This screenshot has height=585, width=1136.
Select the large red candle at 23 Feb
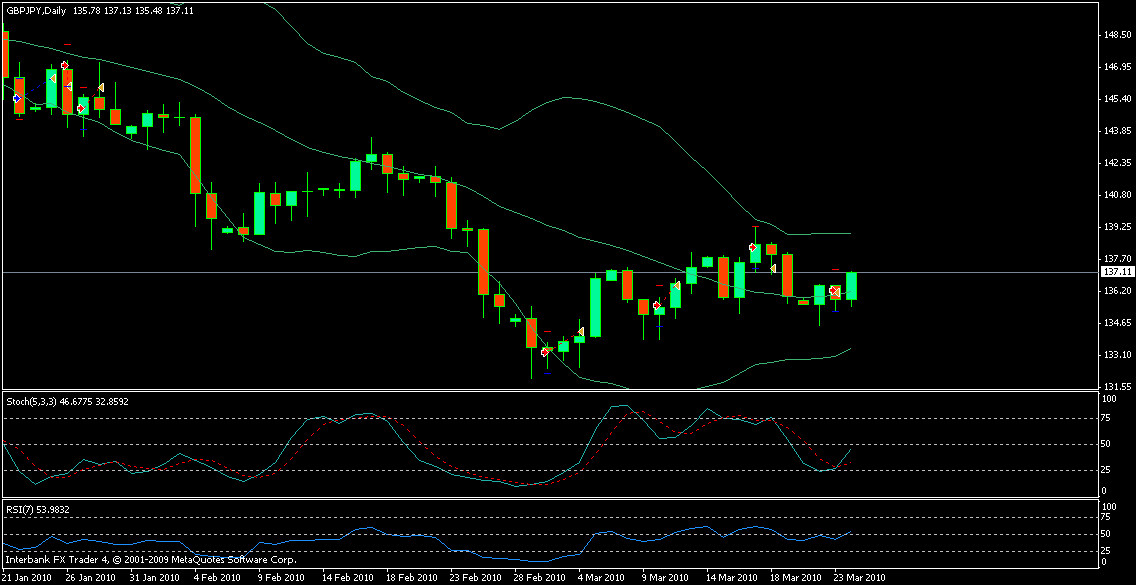point(484,261)
